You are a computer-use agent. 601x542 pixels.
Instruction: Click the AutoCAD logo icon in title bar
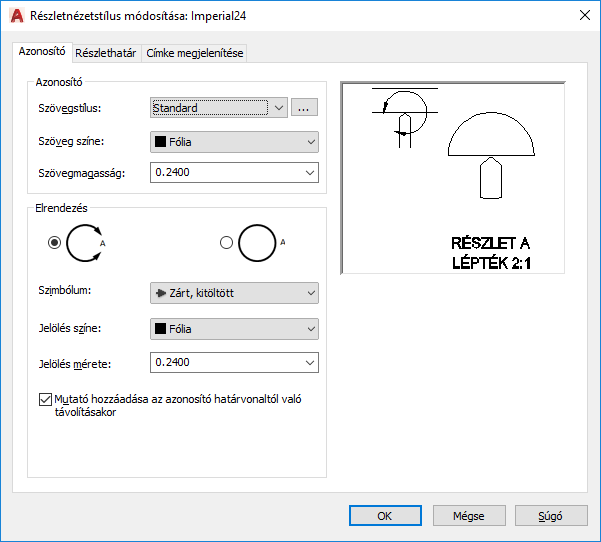coord(17,16)
